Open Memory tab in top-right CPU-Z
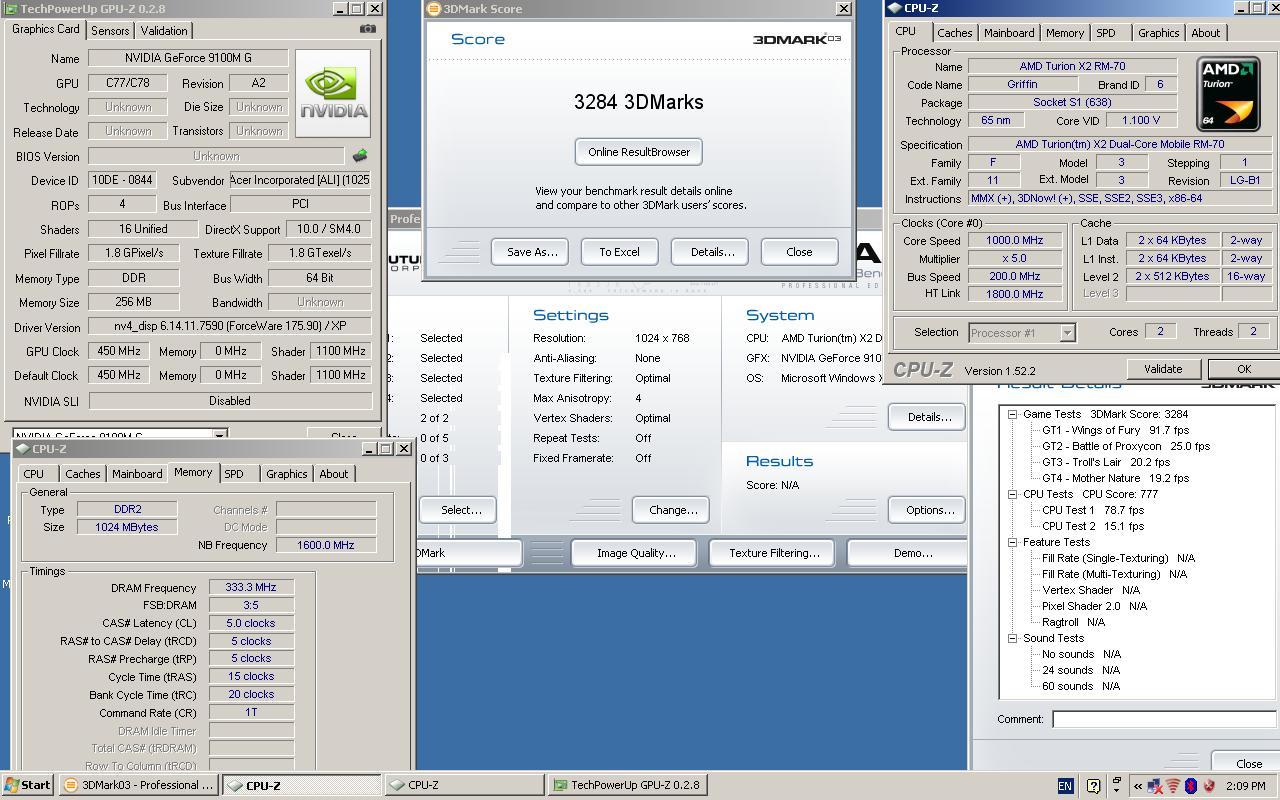Screen dimensions: 1280x800 click(x=1065, y=33)
